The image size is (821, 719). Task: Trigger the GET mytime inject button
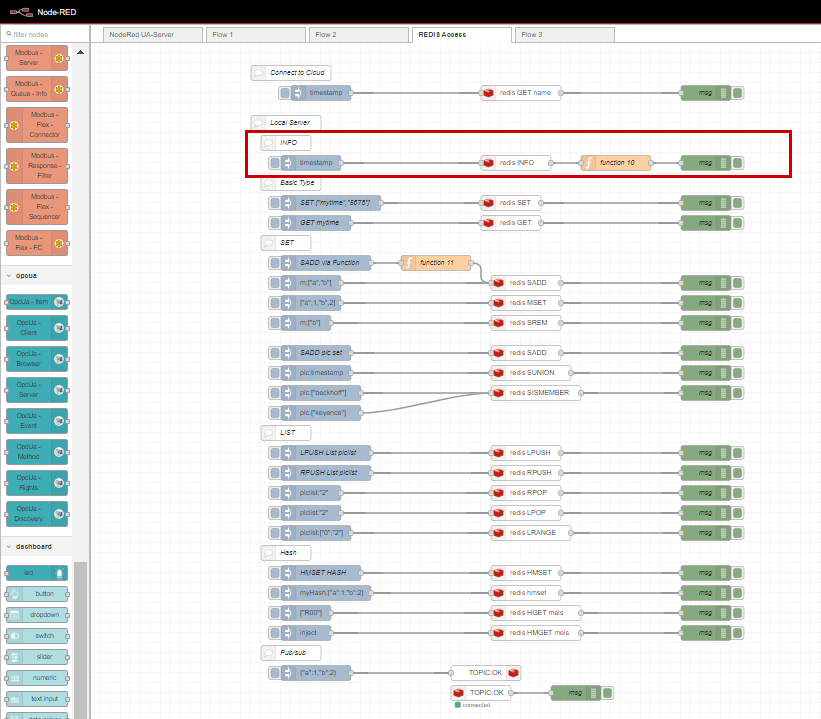274,223
